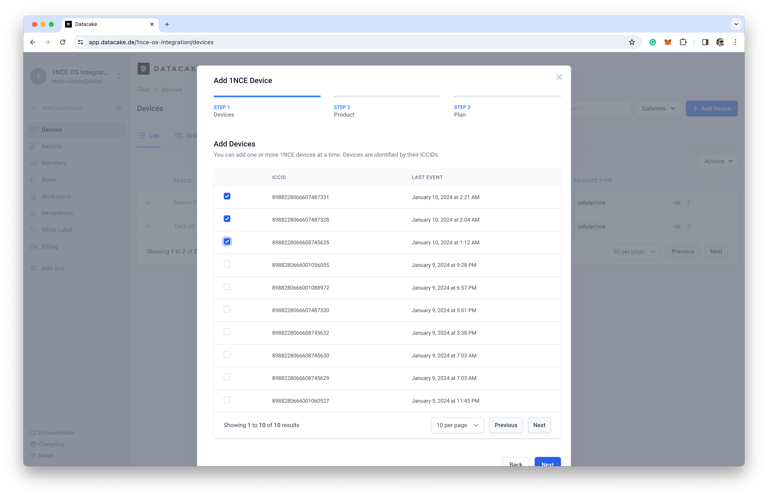The image size is (768, 497).
Task: Click the blue Next button
Action: click(547, 463)
